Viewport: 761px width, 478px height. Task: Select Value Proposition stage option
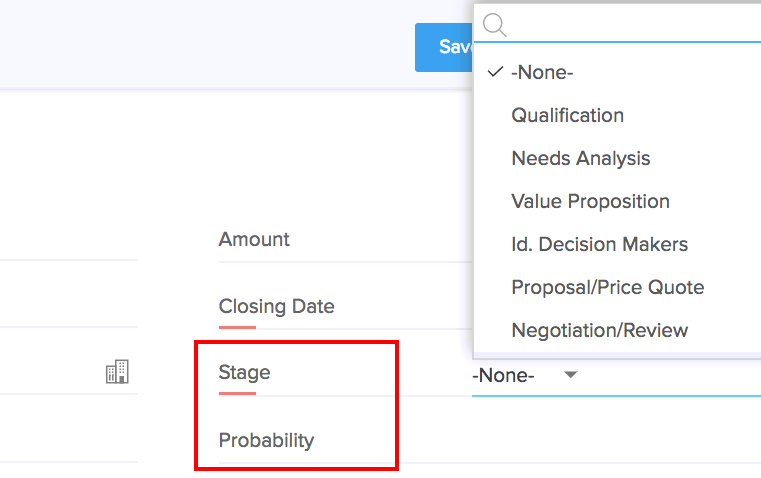[x=590, y=201]
